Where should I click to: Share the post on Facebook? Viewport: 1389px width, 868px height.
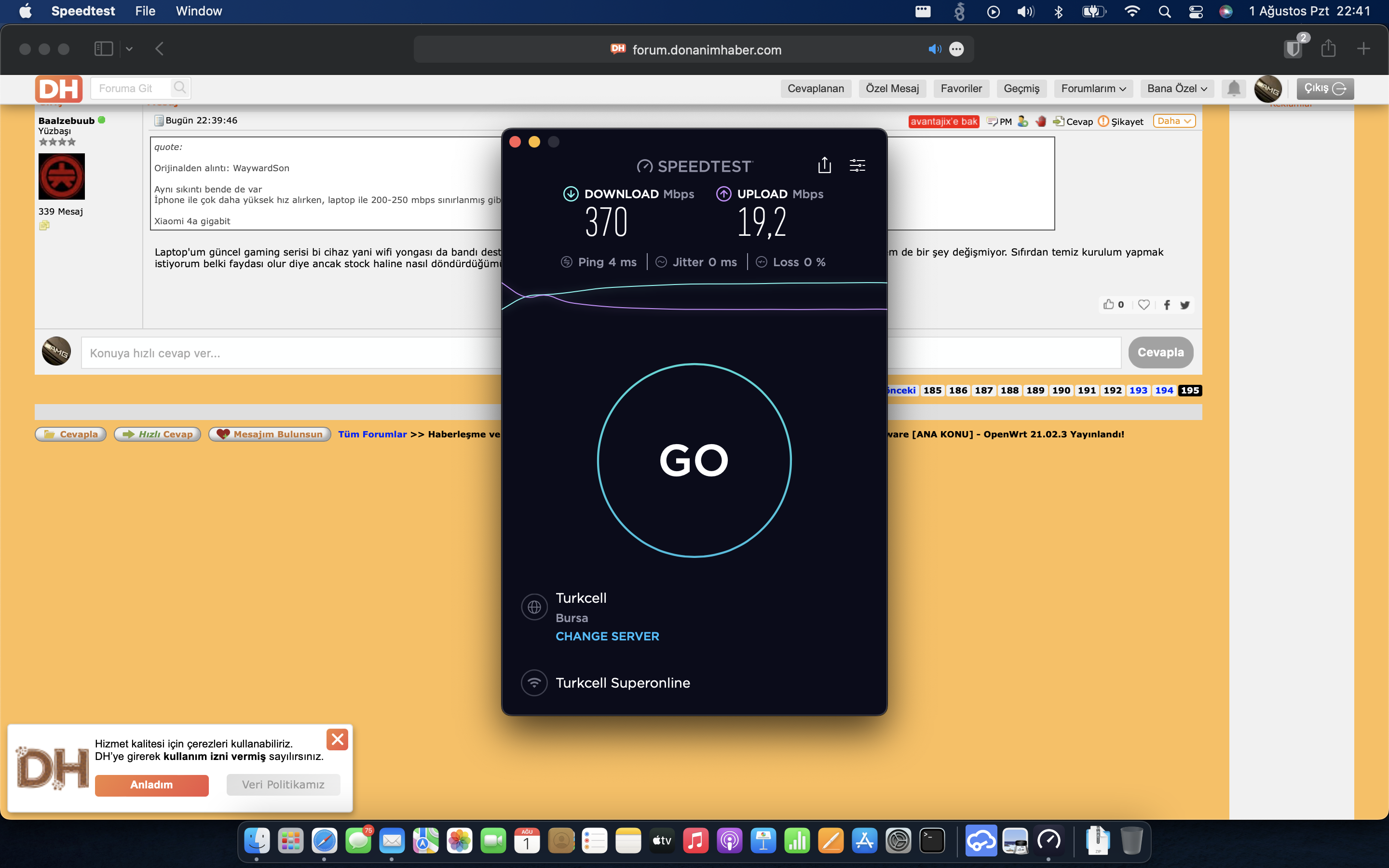1167,305
